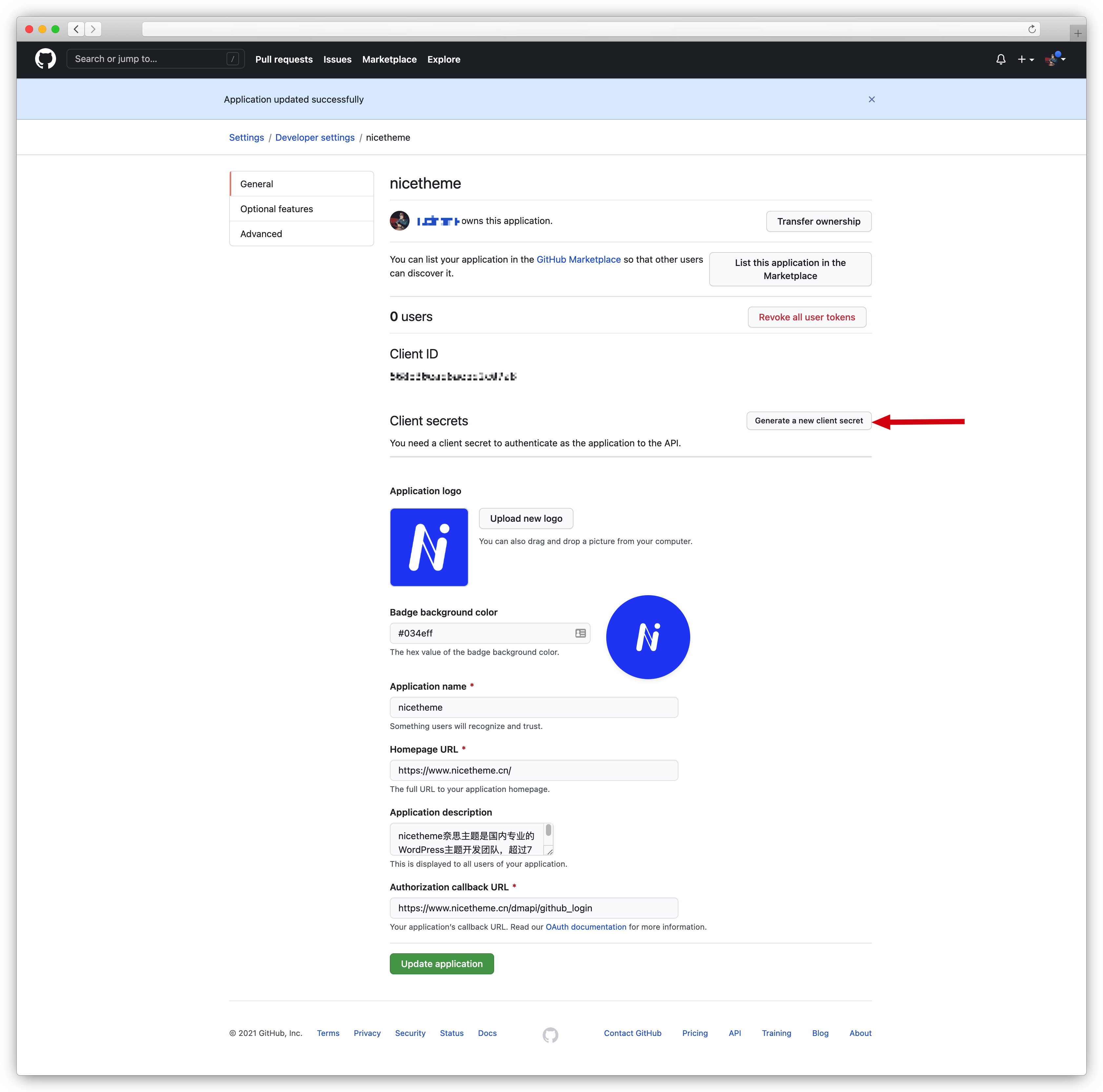Screen dimensions: 1103x1092
Task: Open the About footer link
Action: point(860,1033)
